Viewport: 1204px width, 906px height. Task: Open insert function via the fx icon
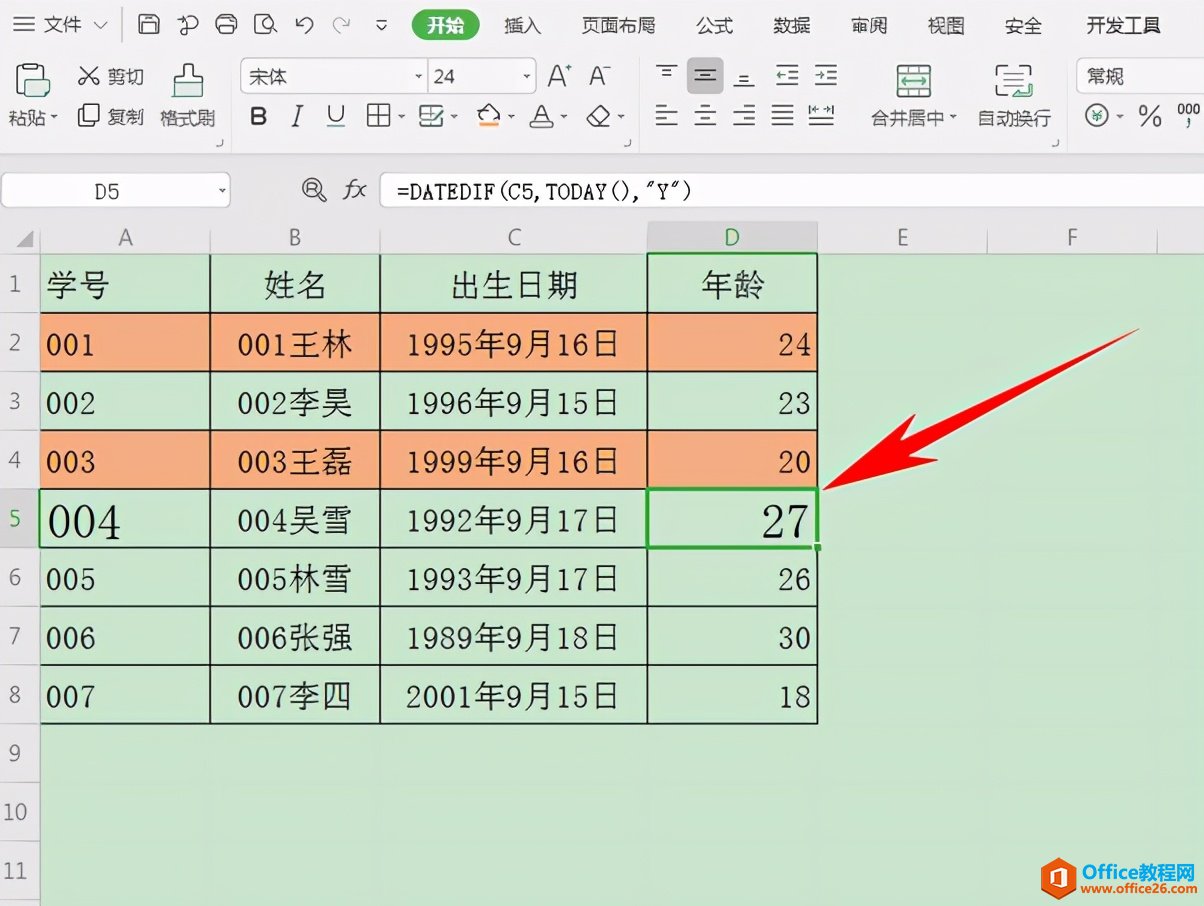(x=354, y=190)
